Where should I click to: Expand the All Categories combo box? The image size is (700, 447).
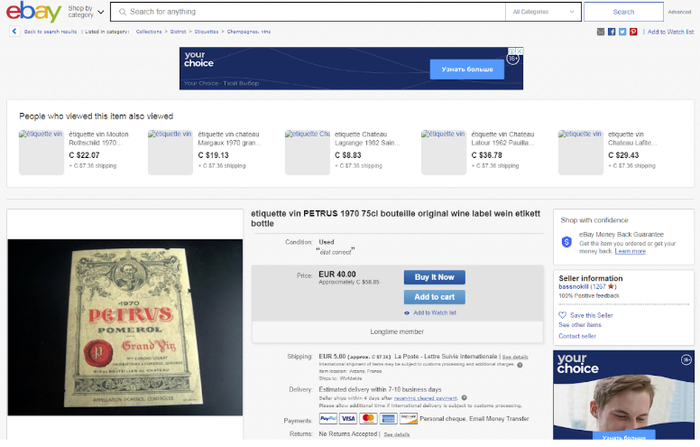click(x=543, y=12)
